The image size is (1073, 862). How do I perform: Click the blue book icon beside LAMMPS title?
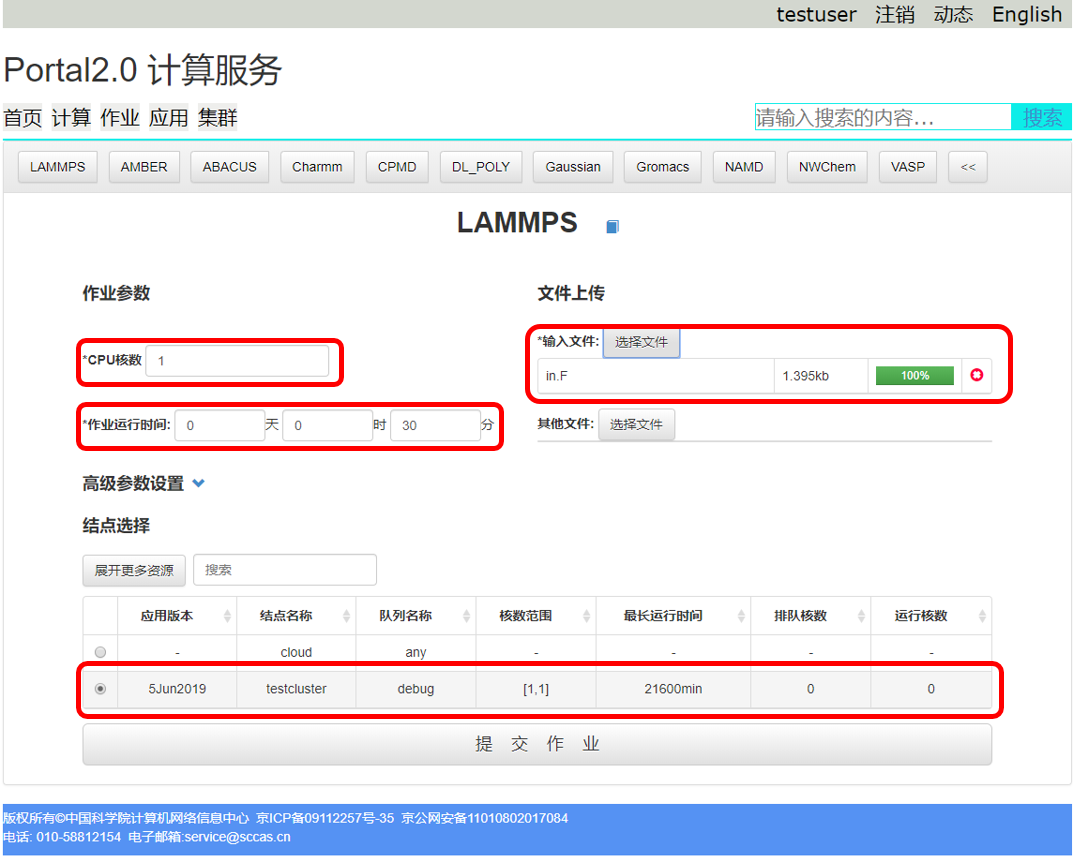(x=612, y=227)
